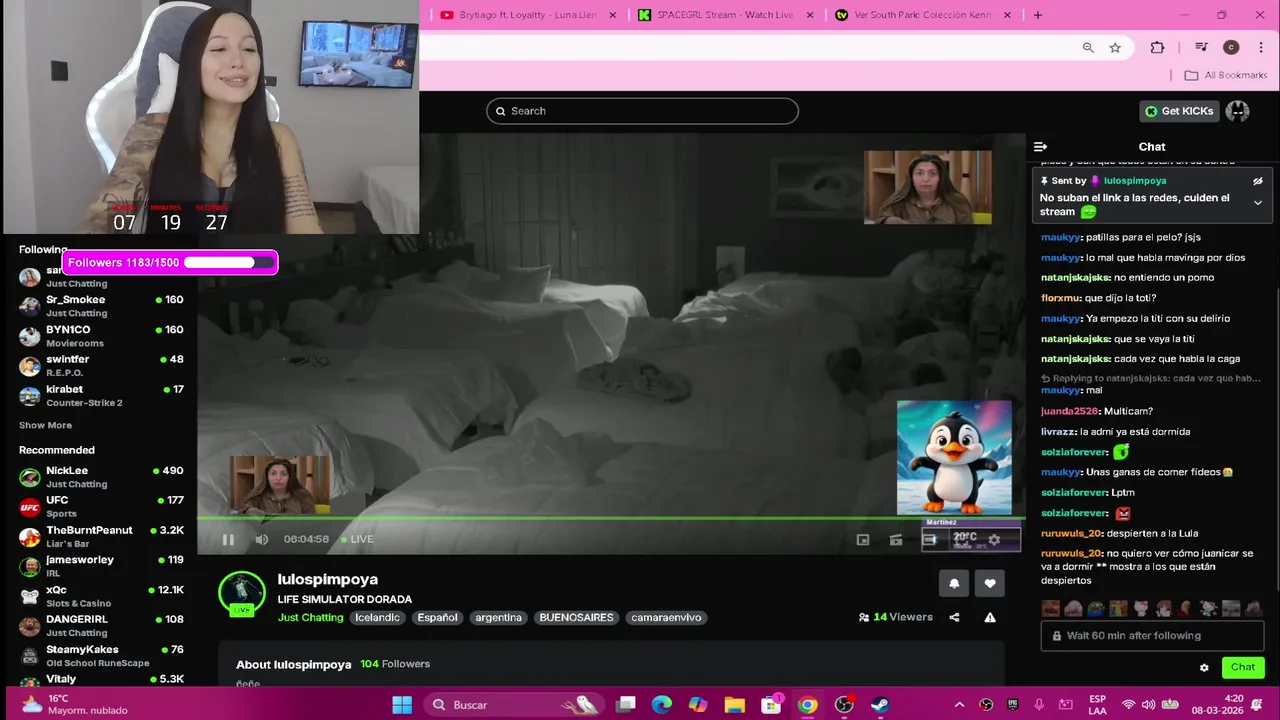
Task: Open the taskbar volume speaker icon
Action: point(1148,705)
